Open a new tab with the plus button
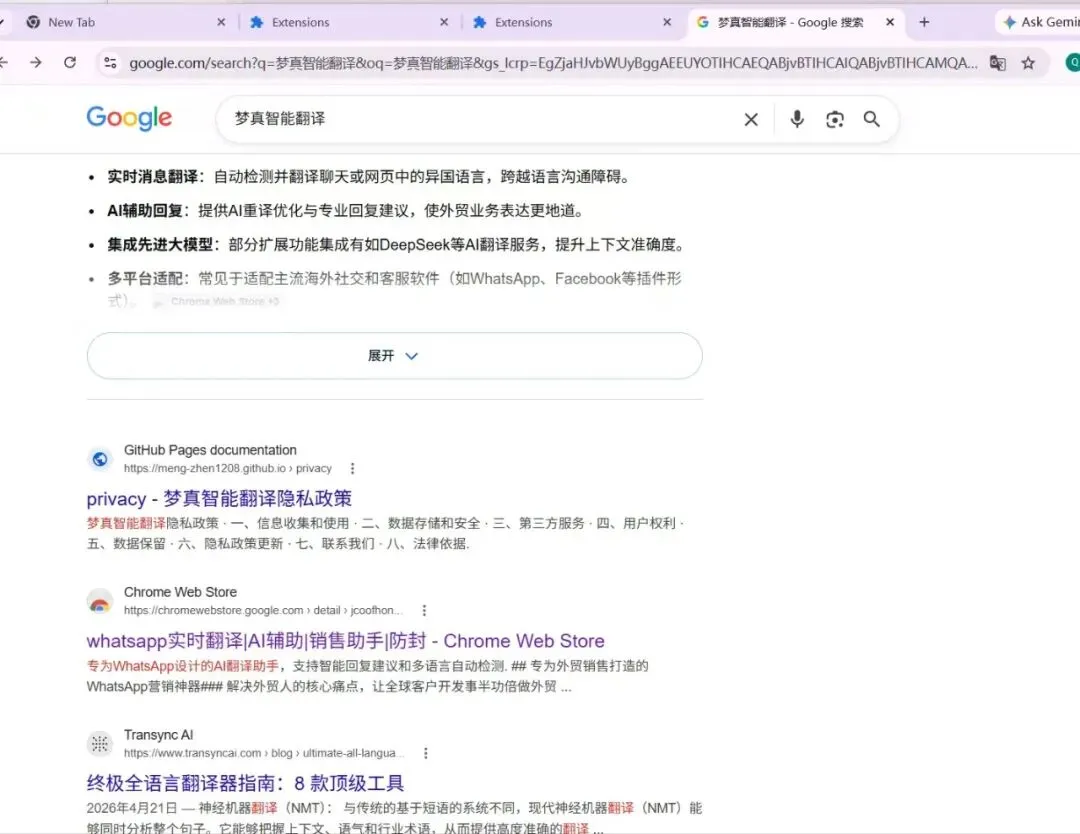1080x834 pixels. point(924,22)
